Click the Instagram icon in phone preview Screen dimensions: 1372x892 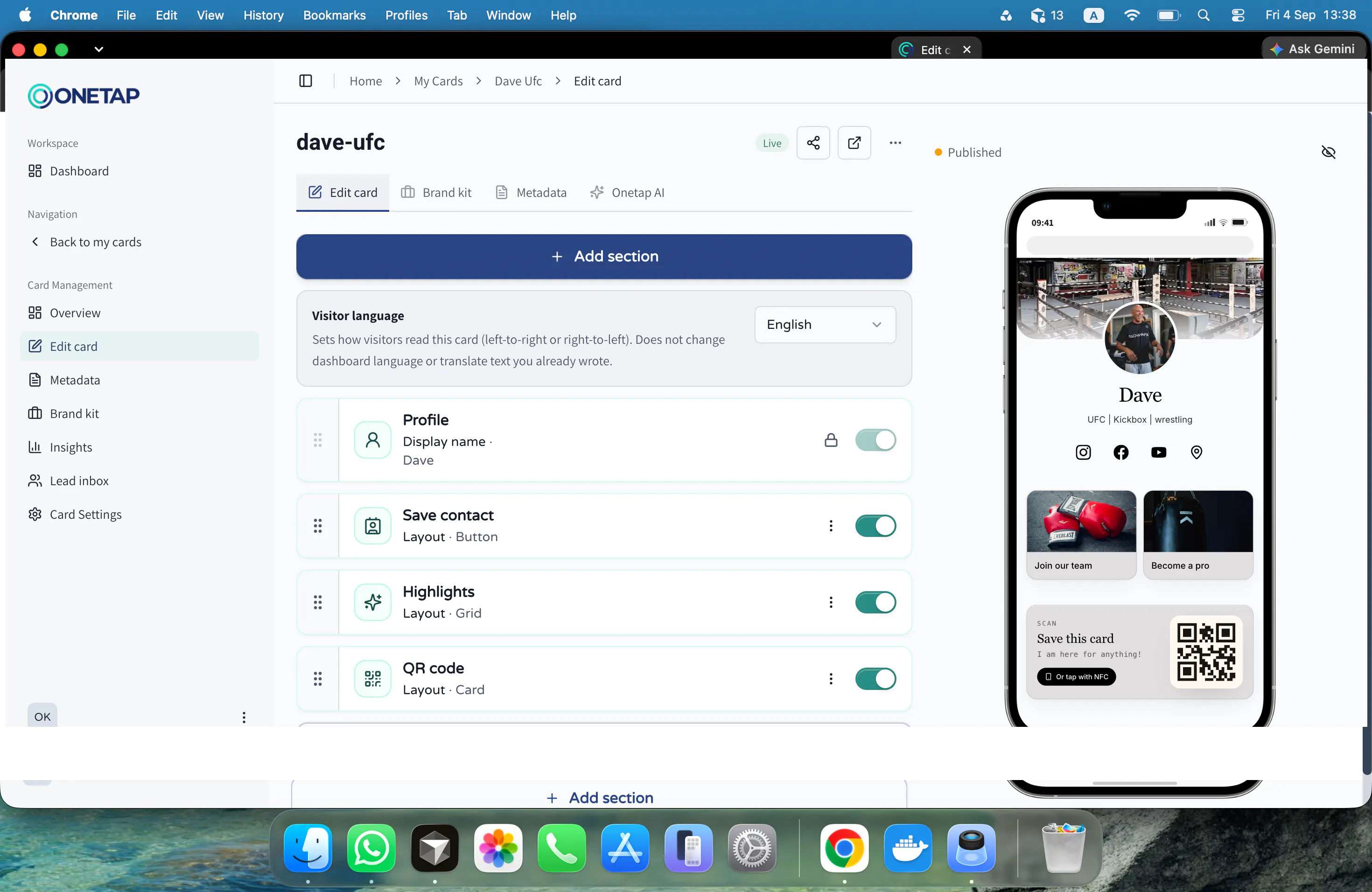pos(1083,453)
